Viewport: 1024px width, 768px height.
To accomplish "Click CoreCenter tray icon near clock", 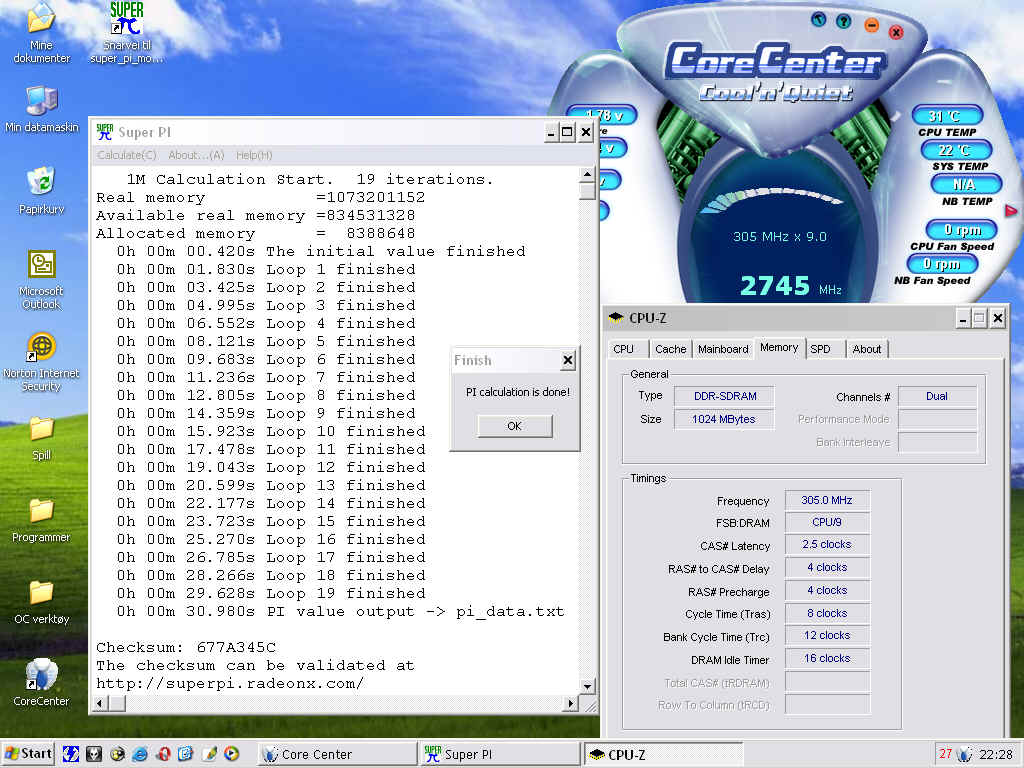I will [965, 754].
